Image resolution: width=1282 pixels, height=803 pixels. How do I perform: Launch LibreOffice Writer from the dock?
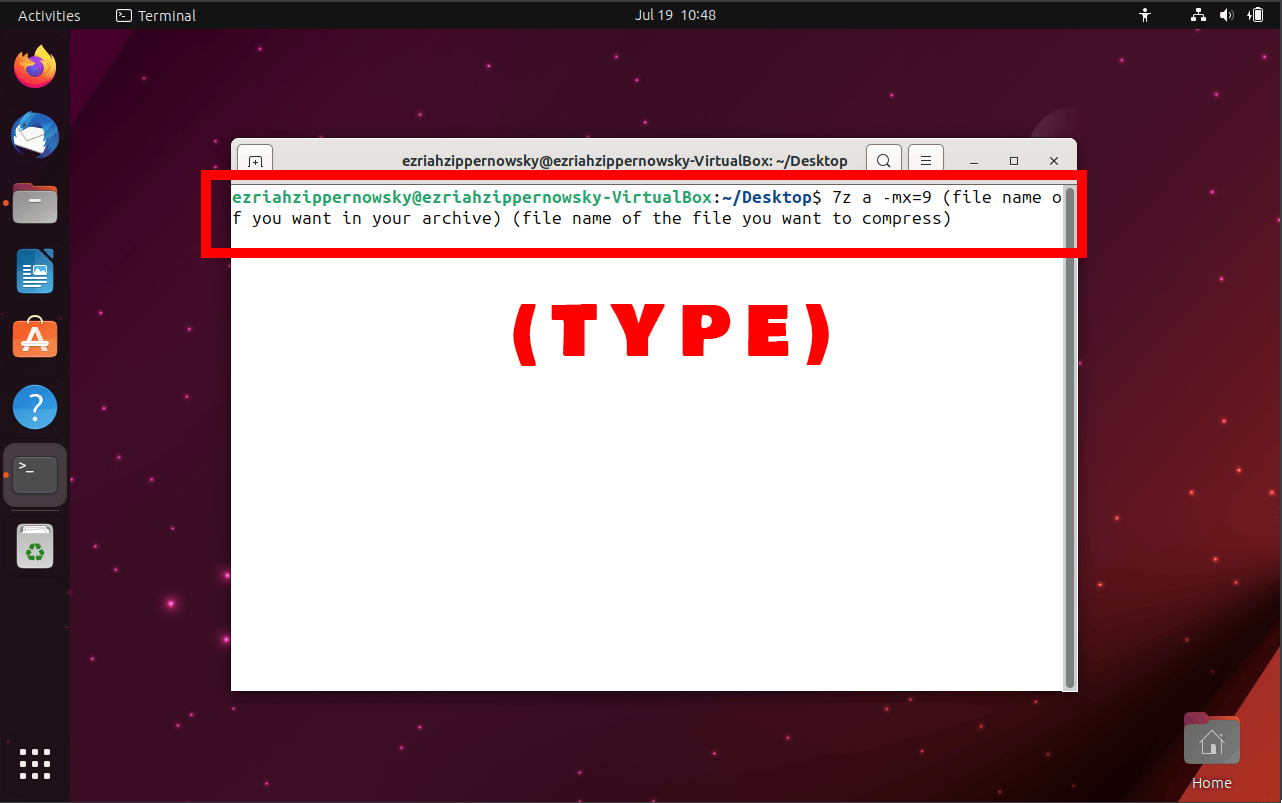click(35, 271)
